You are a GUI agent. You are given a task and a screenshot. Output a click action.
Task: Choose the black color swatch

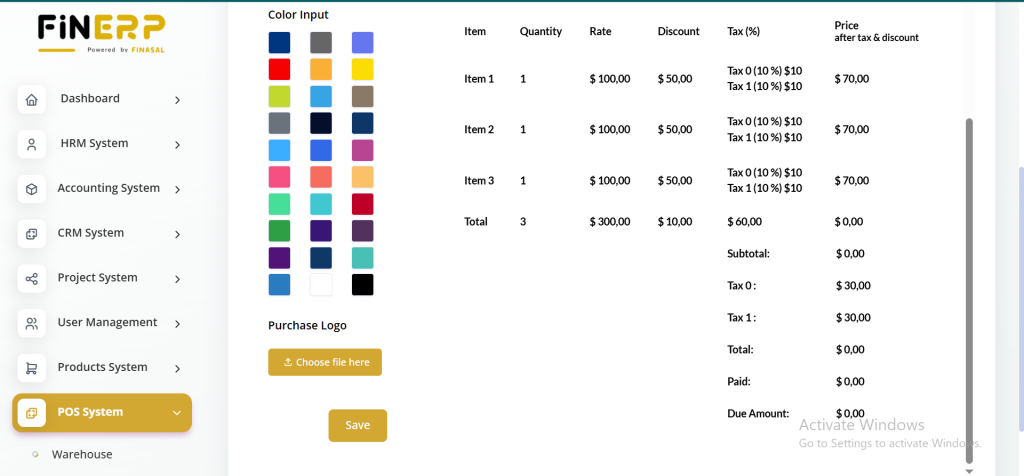[x=362, y=285]
